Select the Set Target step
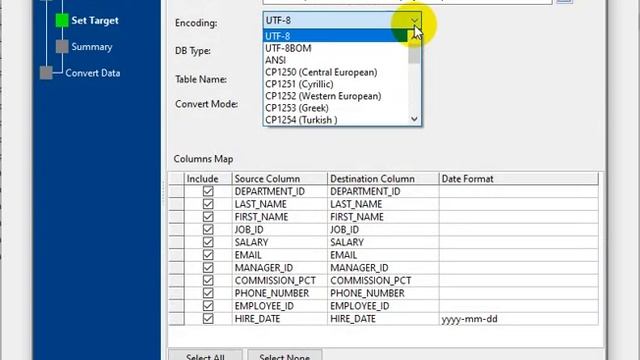Image resolution: width=640 pixels, height=360 pixels. click(x=95, y=20)
